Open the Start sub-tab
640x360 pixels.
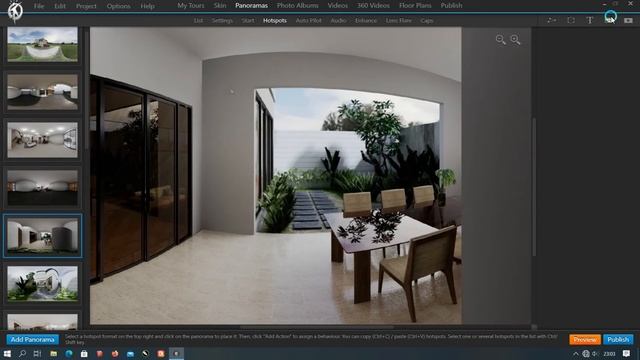pyautogui.click(x=248, y=20)
